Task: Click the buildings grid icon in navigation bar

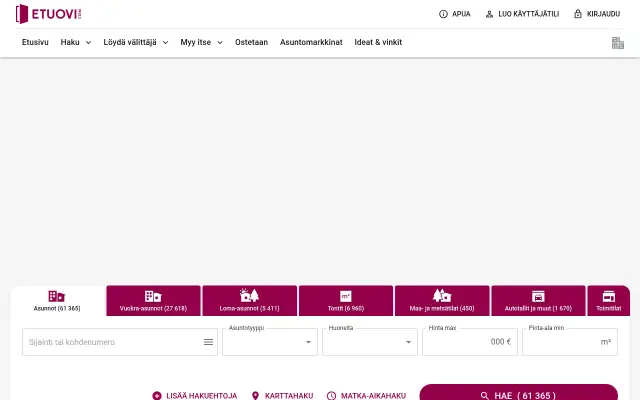Action: click(x=618, y=42)
